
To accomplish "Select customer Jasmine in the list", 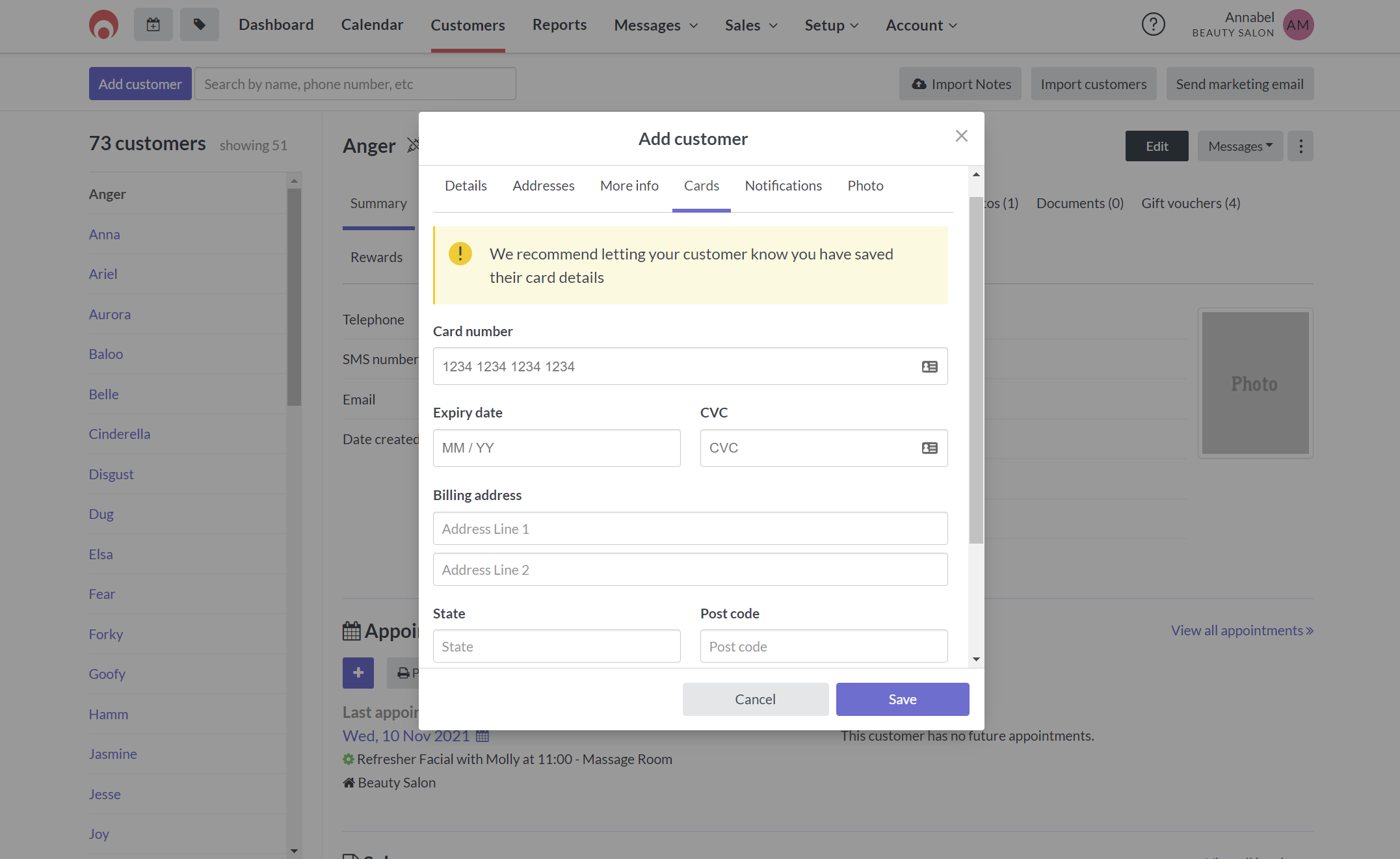I will (112, 754).
